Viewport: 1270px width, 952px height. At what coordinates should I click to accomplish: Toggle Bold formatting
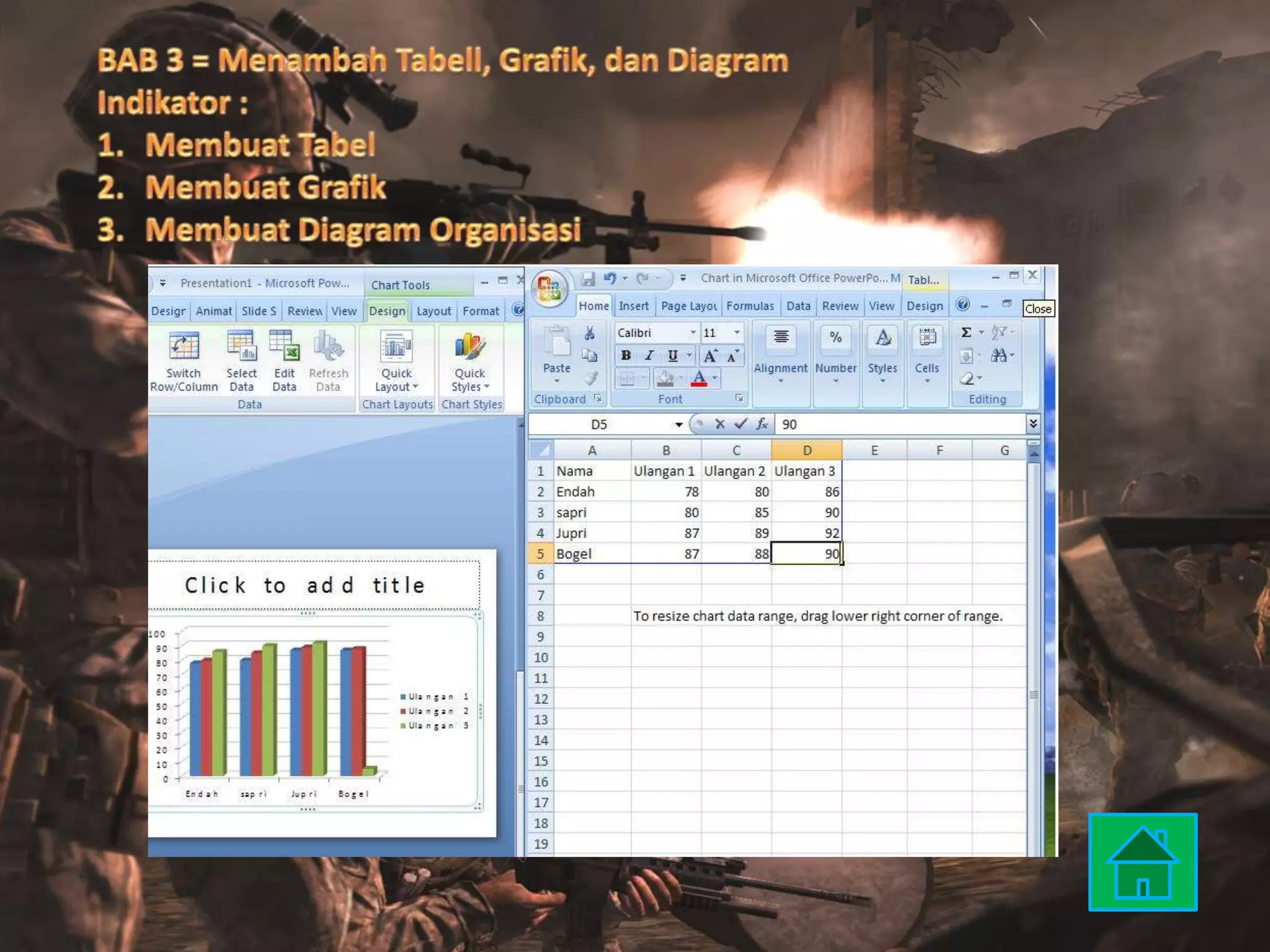click(x=626, y=356)
